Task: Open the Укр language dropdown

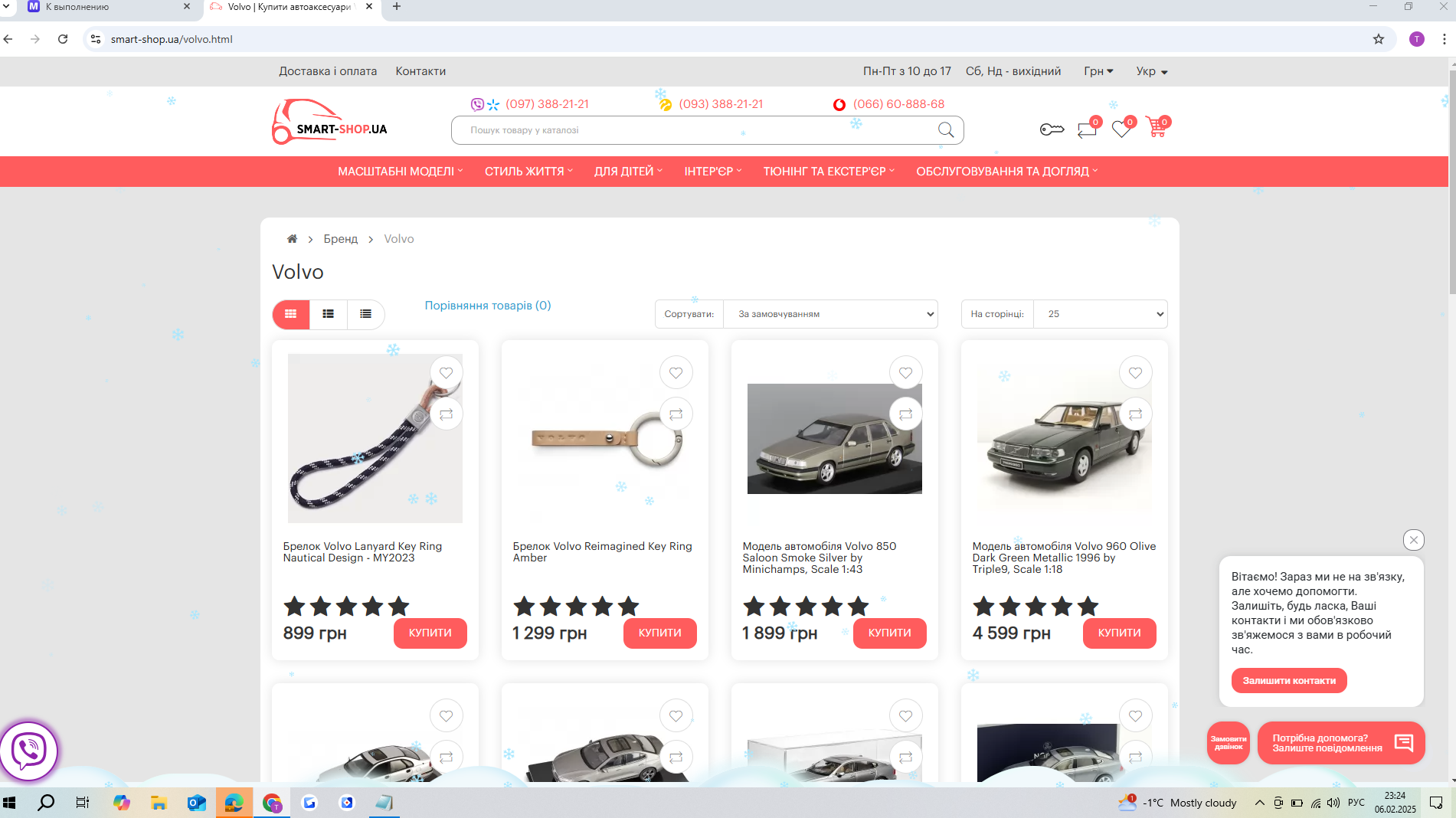Action: click(1151, 71)
